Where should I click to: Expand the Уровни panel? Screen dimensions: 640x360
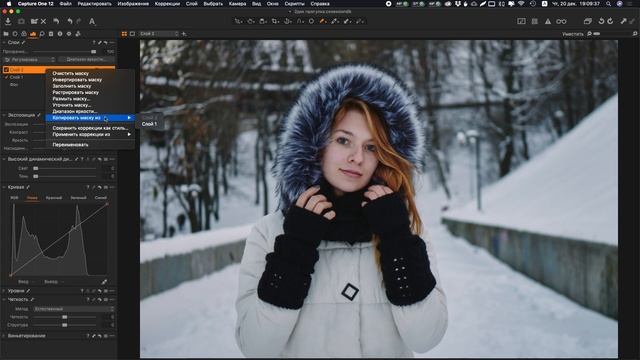(4, 291)
